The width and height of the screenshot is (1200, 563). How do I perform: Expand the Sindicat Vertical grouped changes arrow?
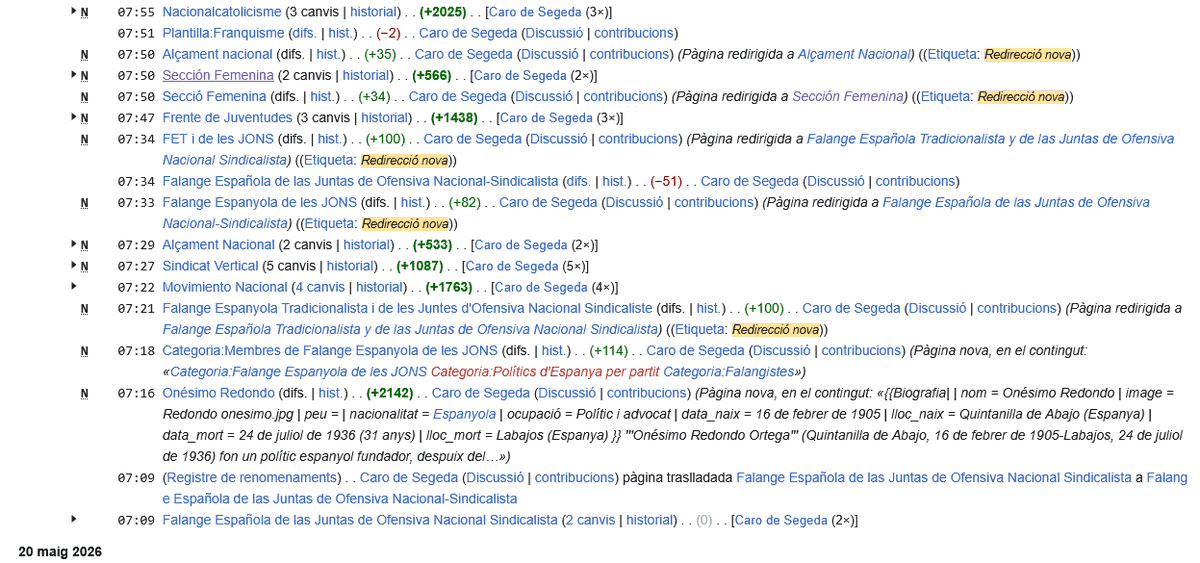tap(74, 265)
